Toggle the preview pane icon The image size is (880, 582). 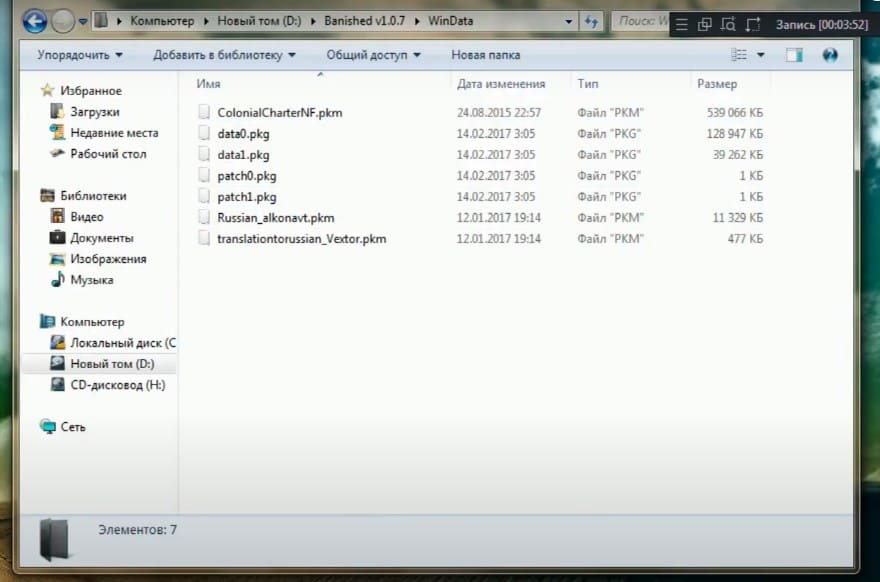click(794, 55)
